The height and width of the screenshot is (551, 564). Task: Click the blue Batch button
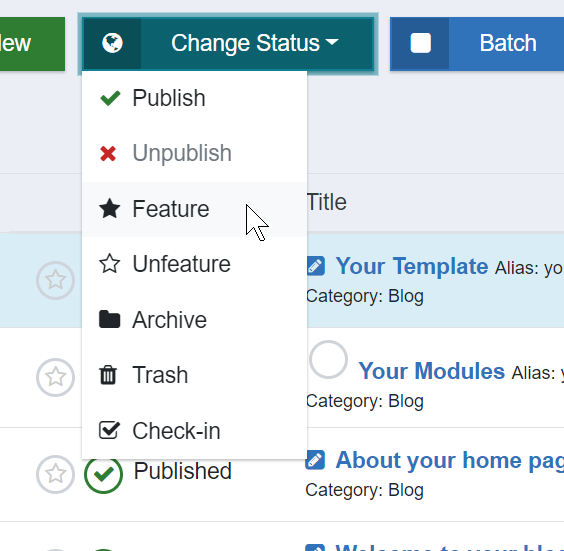[477, 44]
